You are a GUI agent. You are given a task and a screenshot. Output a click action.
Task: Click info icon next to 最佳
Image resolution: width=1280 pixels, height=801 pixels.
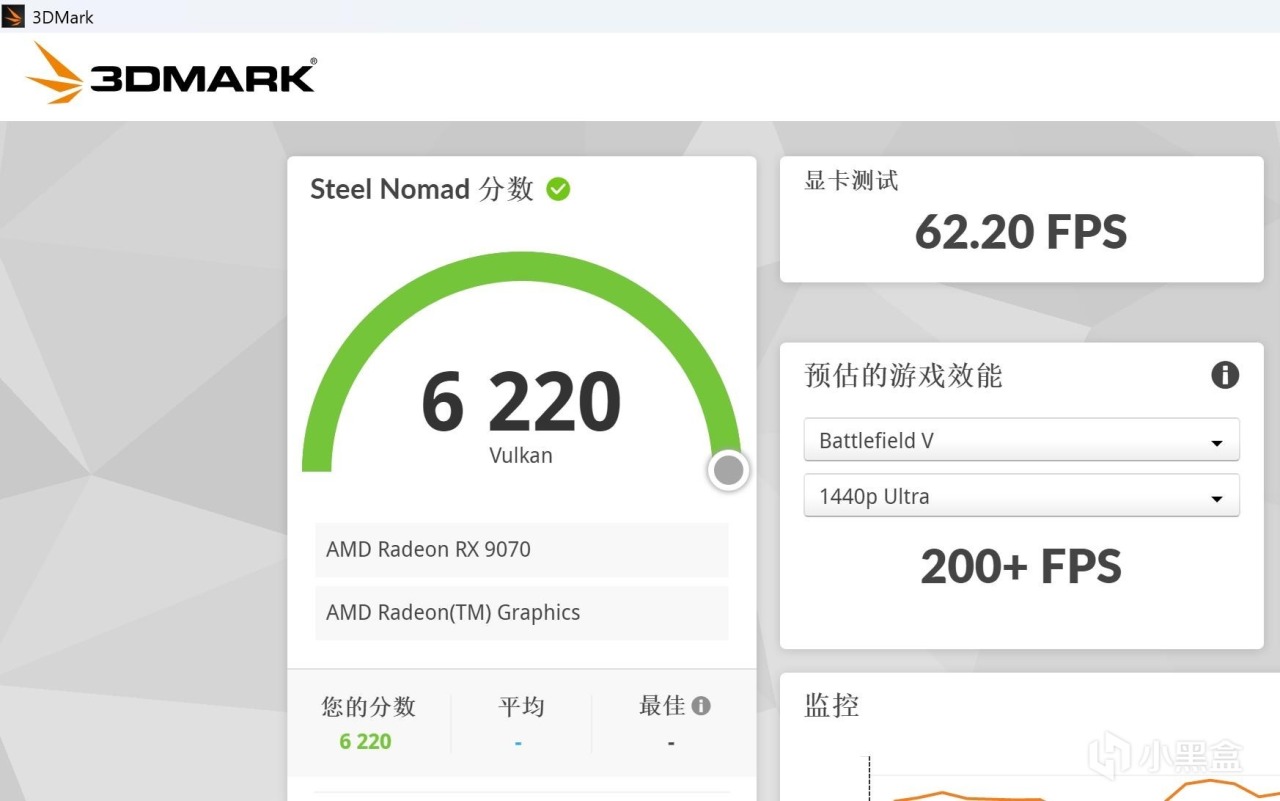click(x=701, y=706)
